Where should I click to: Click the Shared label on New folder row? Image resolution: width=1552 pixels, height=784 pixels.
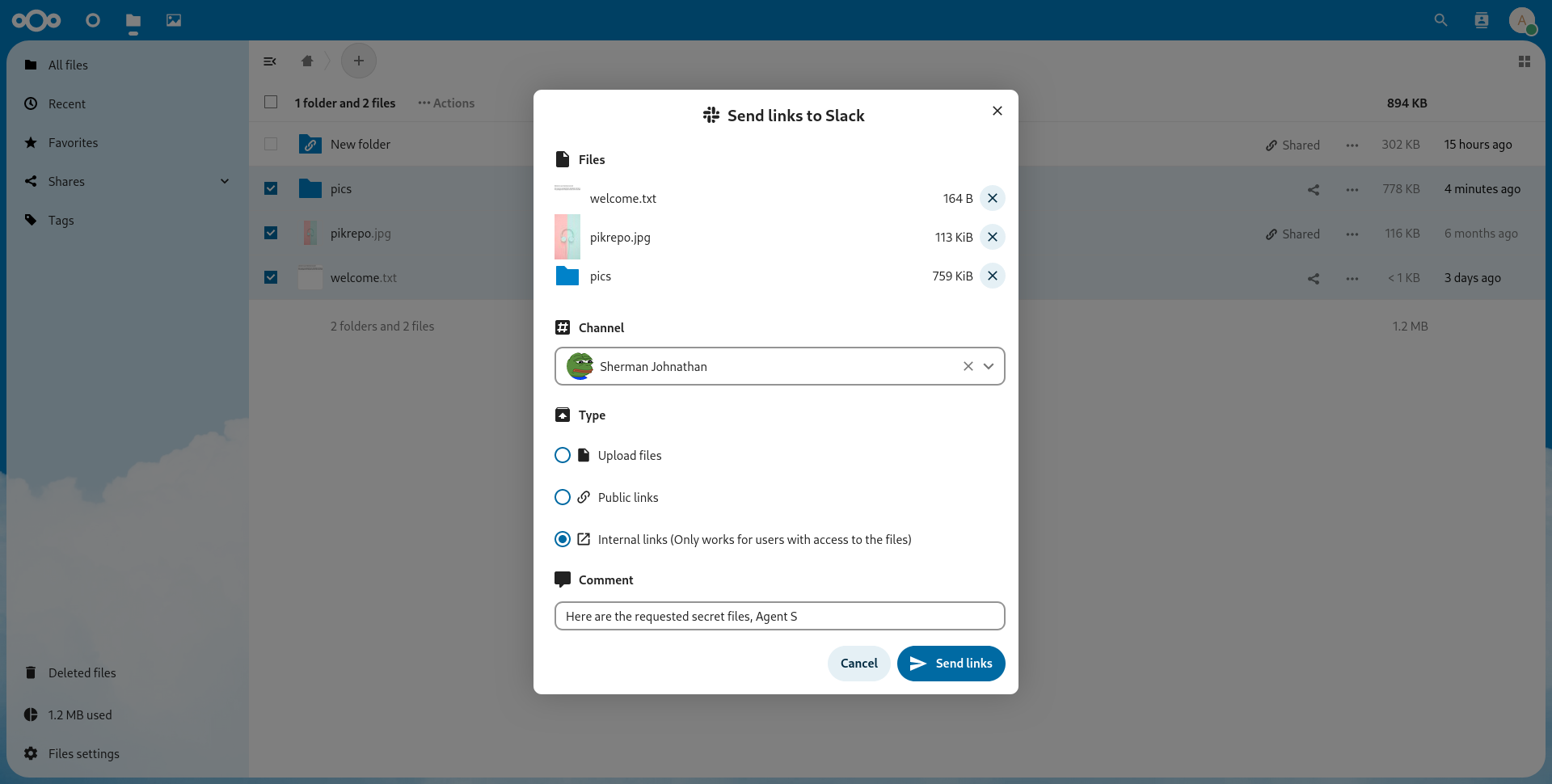click(1293, 145)
